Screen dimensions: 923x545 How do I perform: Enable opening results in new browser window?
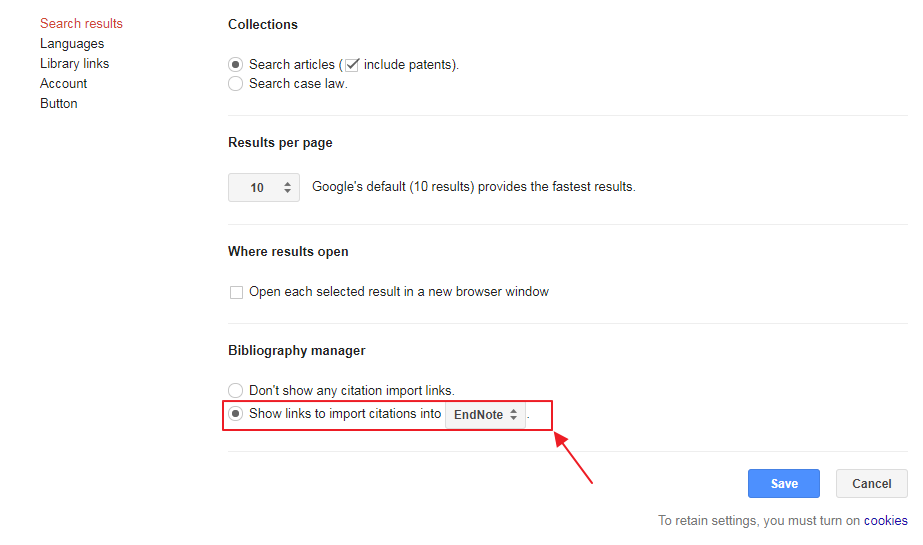[x=236, y=292]
